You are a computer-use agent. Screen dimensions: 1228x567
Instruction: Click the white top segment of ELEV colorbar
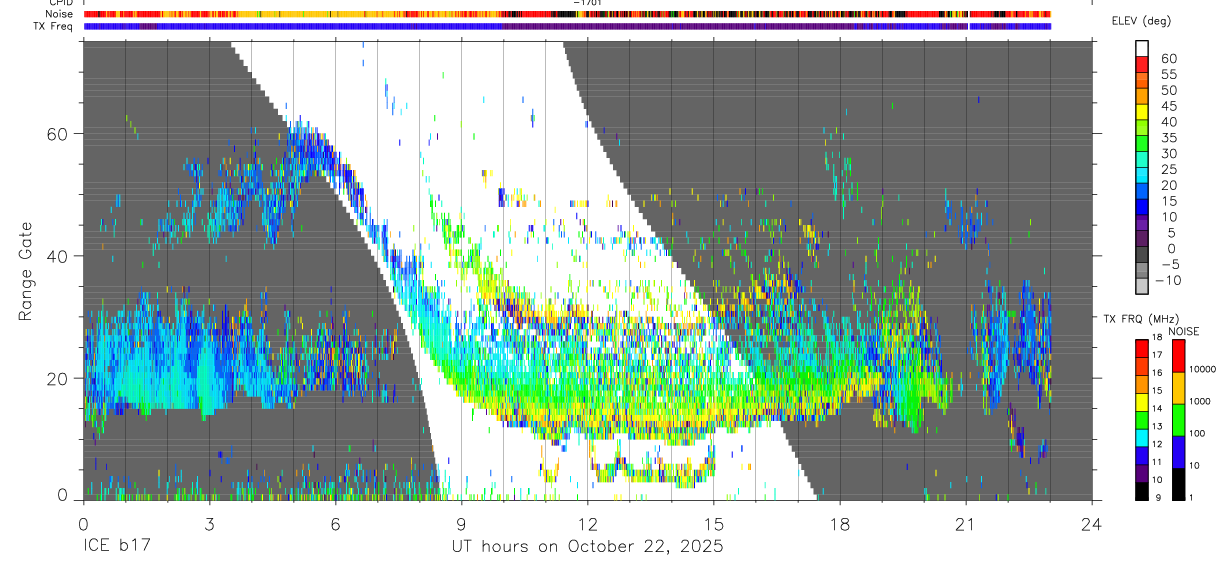(x=1142, y=46)
